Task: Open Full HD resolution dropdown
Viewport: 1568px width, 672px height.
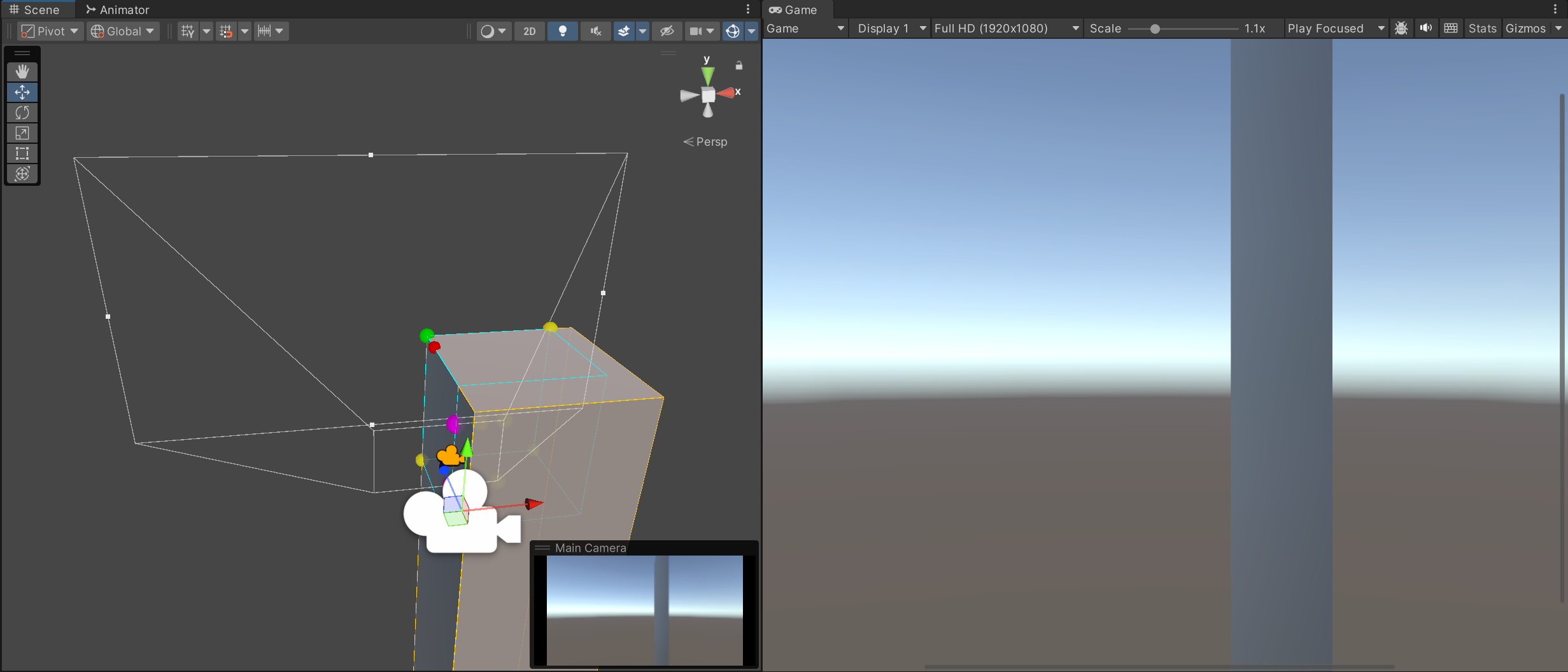Action: coord(1006,29)
